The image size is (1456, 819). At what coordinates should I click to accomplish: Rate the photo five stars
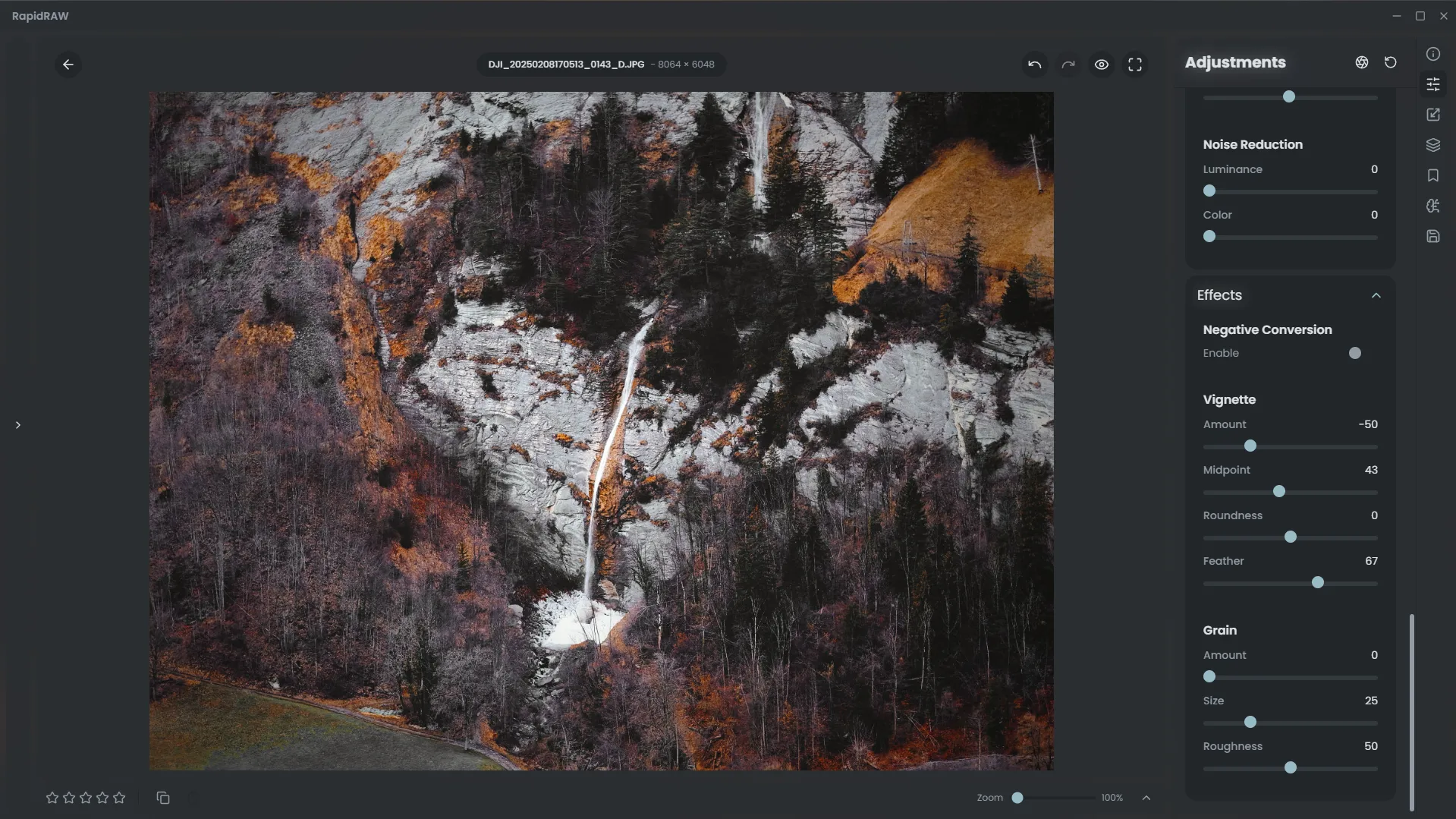[119, 797]
